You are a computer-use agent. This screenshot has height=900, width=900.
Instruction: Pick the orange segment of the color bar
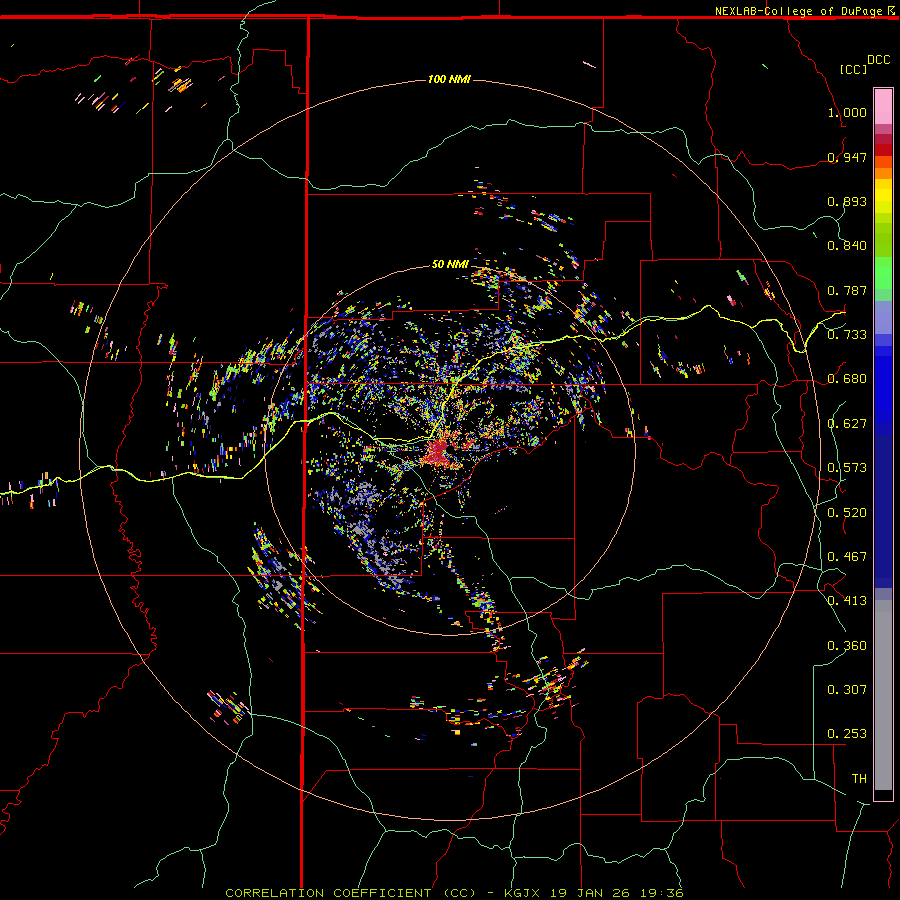(883, 173)
